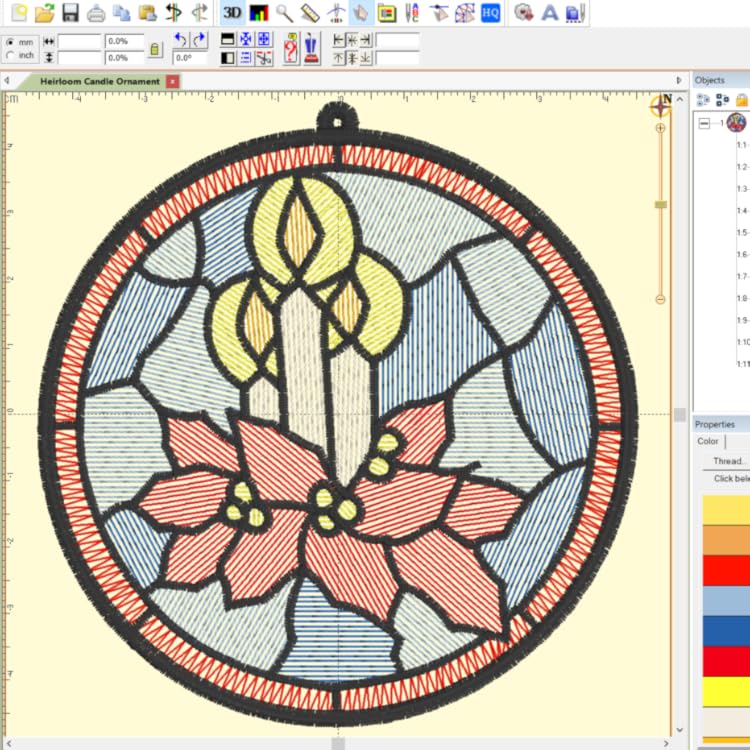This screenshot has width=750, height=750.
Task: Click the HQ quality icon
Action: pyautogui.click(x=490, y=13)
